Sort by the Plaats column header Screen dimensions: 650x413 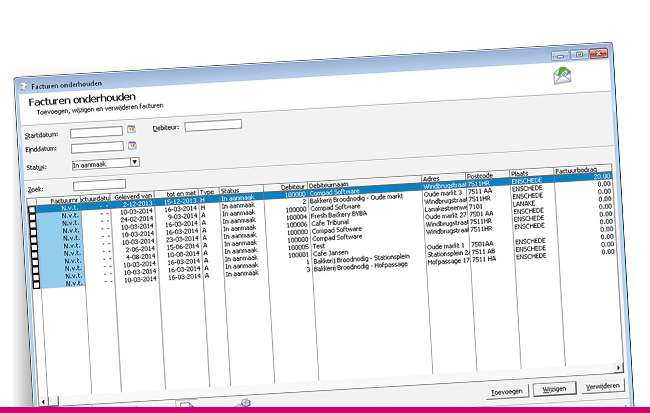tap(531, 173)
